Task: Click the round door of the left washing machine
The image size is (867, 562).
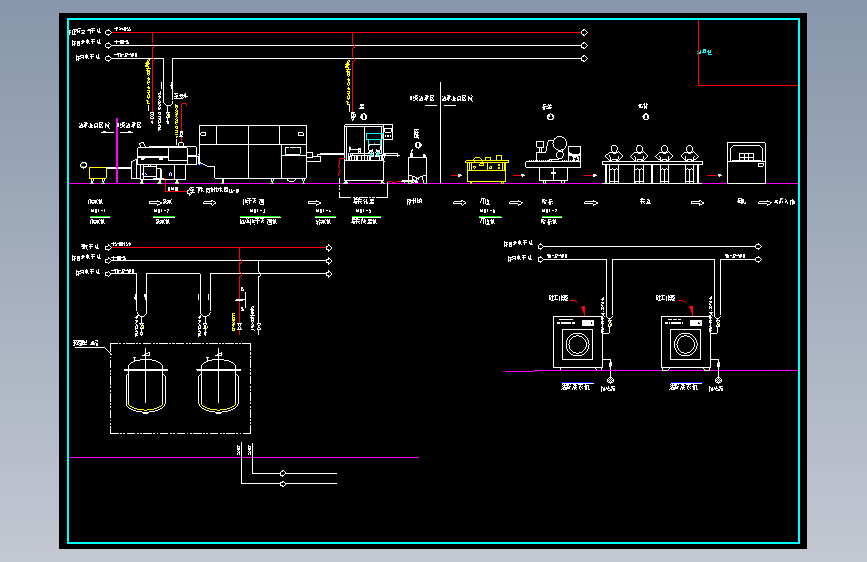Action: [x=578, y=345]
